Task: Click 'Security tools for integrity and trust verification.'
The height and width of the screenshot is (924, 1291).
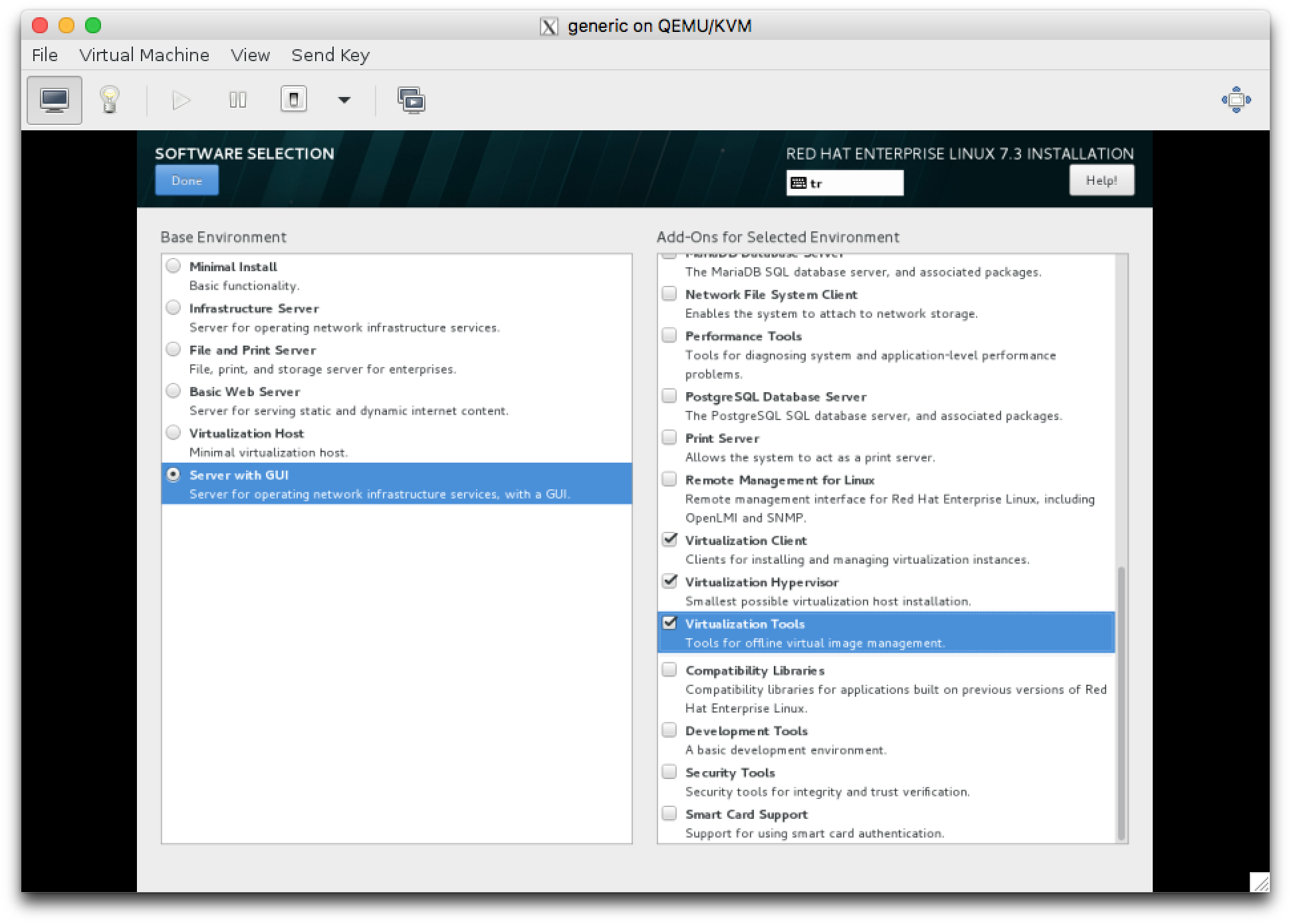Action: click(x=828, y=792)
